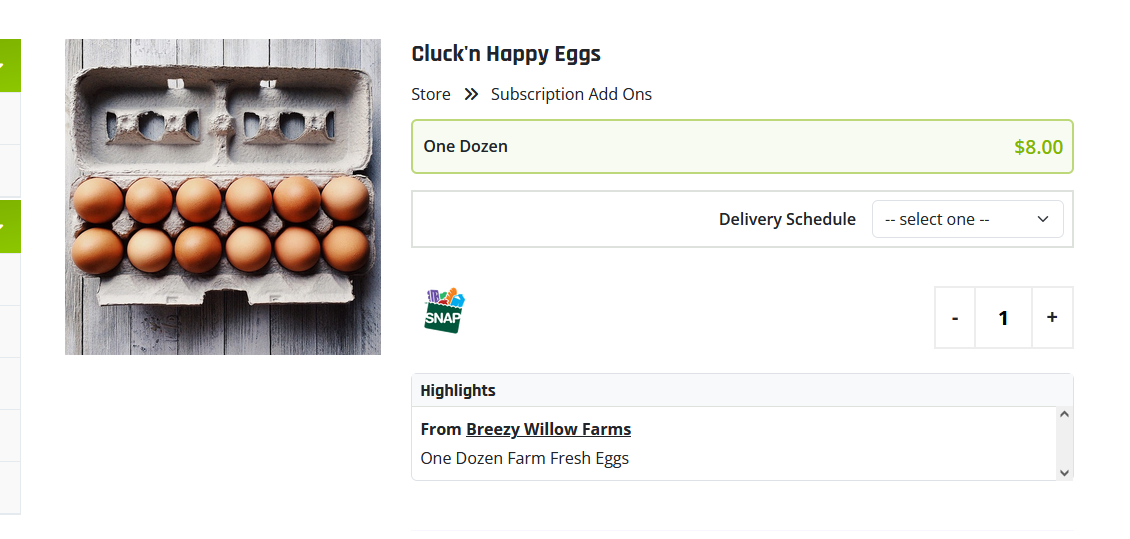1130x539 pixels.
Task: Click the Highlights box scroll-up arrow
Action: tap(1064, 414)
